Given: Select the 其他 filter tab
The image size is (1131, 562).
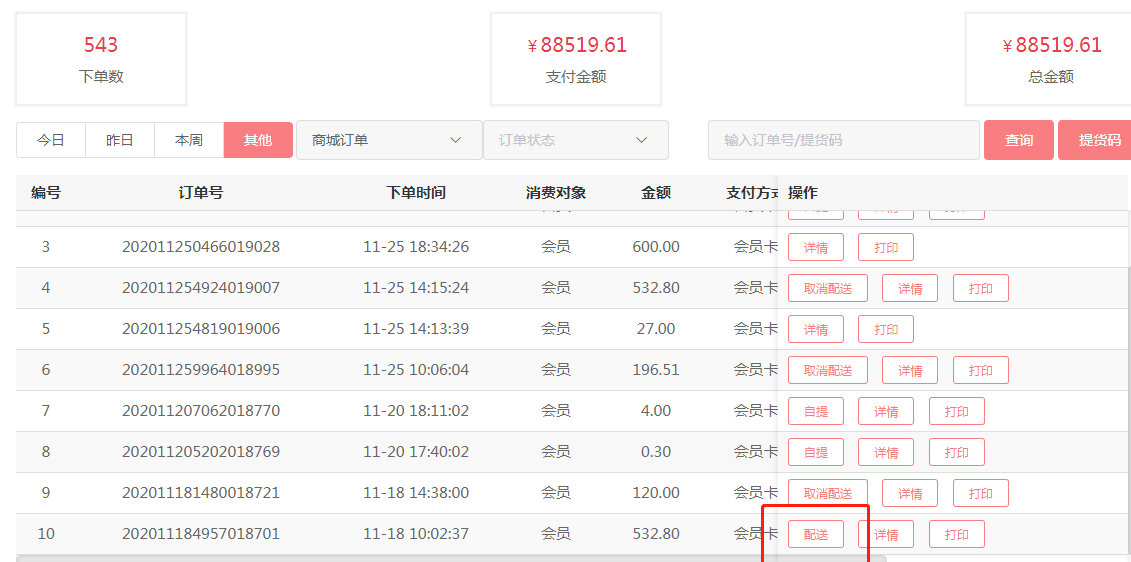Looking at the screenshot, I should tap(258, 140).
